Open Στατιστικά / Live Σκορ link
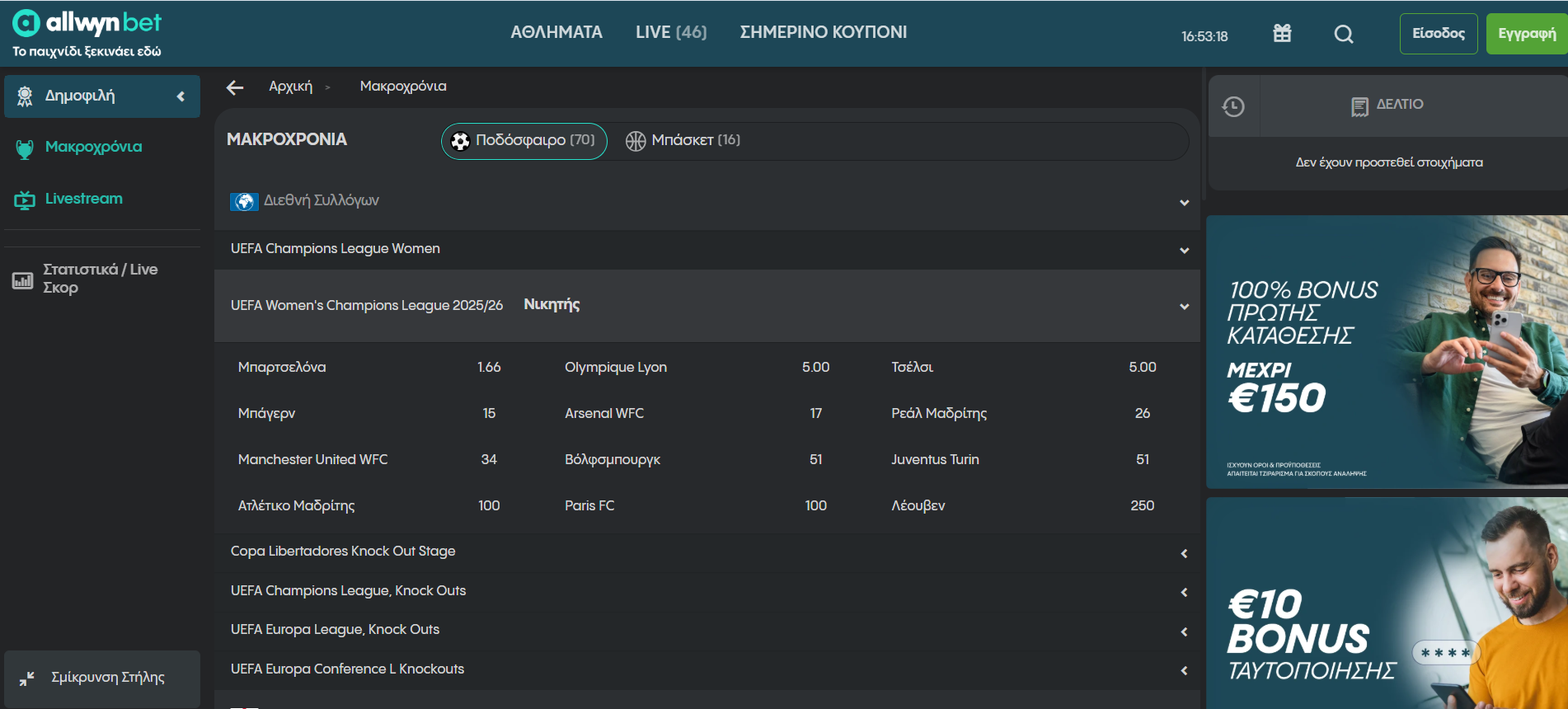Image resolution: width=1568 pixels, height=709 pixels. pyautogui.click(x=101, y=279)
